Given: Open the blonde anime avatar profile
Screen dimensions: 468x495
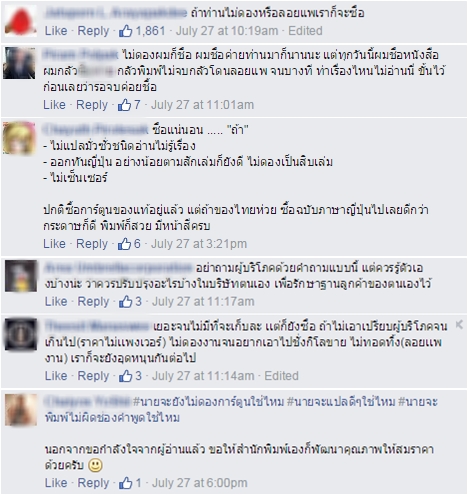Looking at the screenshot, I should point(19,138).
